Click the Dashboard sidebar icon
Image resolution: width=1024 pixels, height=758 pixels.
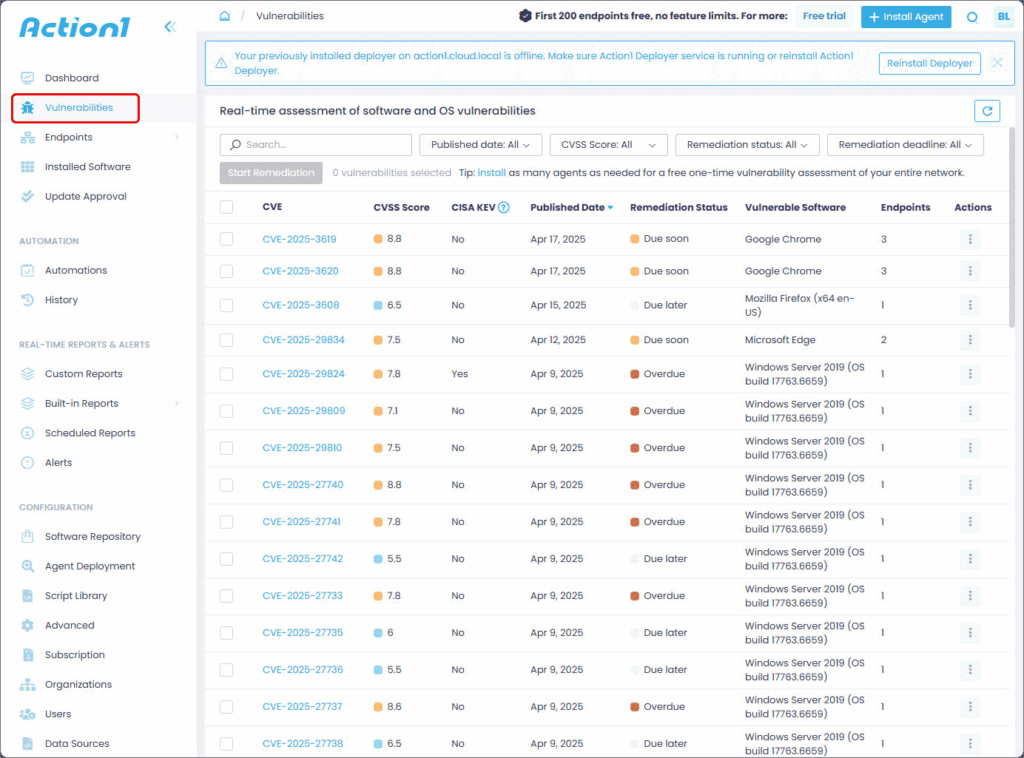[27, 78]
